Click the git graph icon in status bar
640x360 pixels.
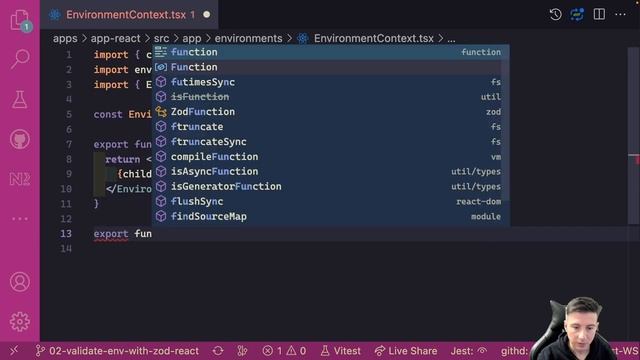(x=242, y=351)
